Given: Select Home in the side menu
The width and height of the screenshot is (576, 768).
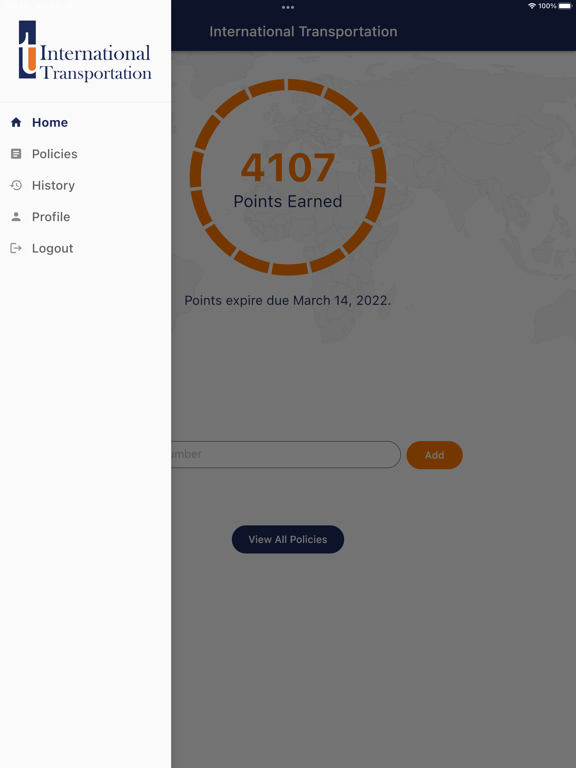Looking at the screenshot, I should tap(85, 122).
